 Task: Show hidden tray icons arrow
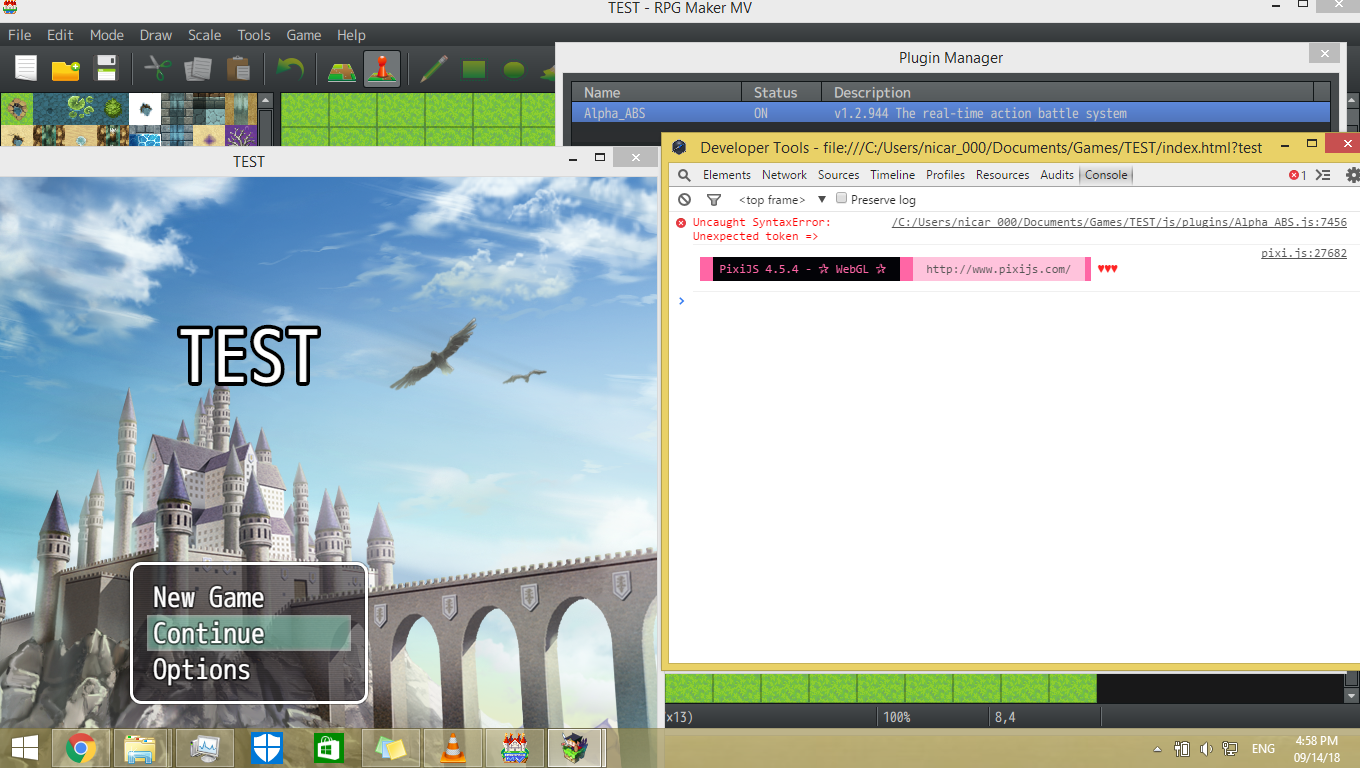point(1158,748)
